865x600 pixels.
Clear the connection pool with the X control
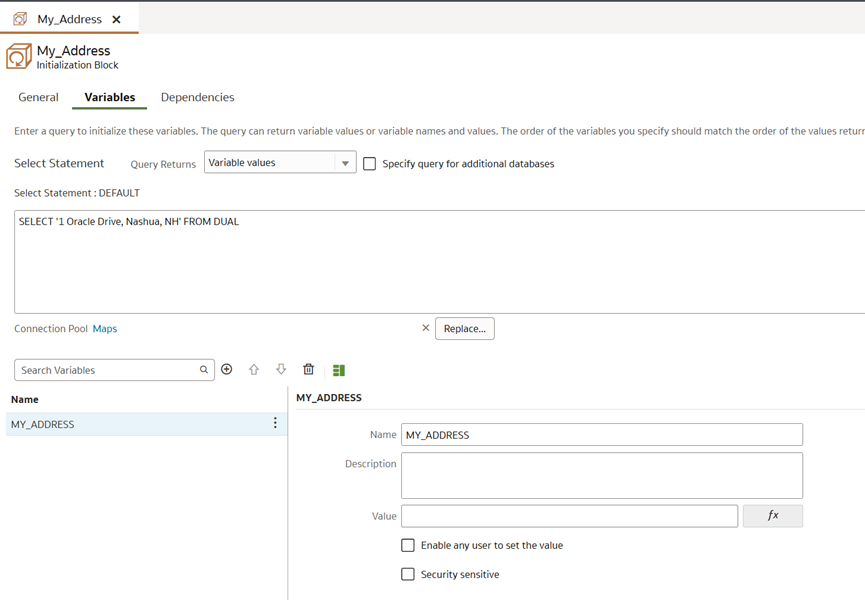(x=426, y=328)
